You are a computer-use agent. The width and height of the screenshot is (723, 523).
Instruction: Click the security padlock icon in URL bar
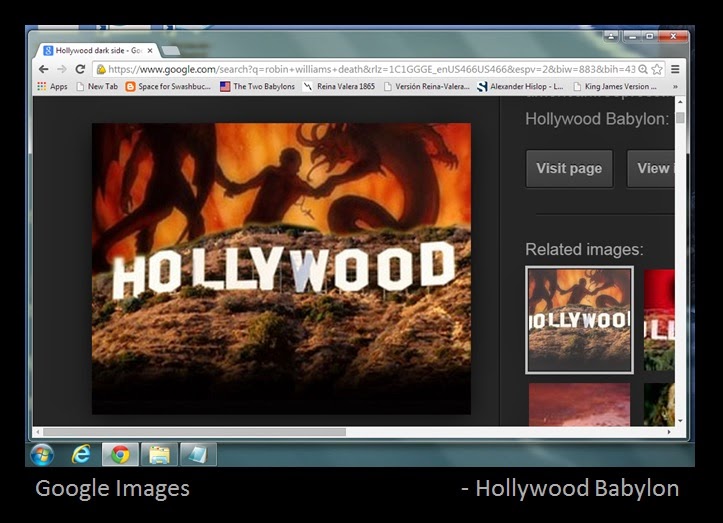click(101, 70)
